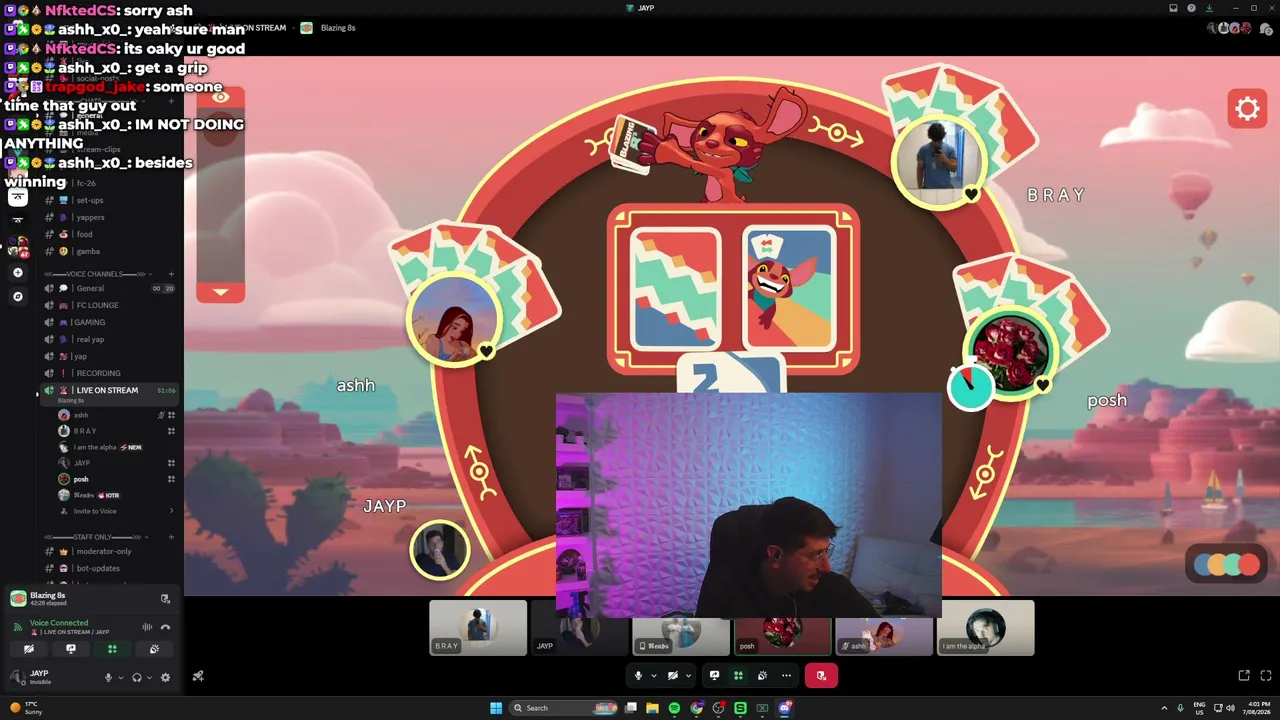This screenshot has height=720, width=1280.
Task: Click the green activities button in voice panel
Action: (112, 649)
